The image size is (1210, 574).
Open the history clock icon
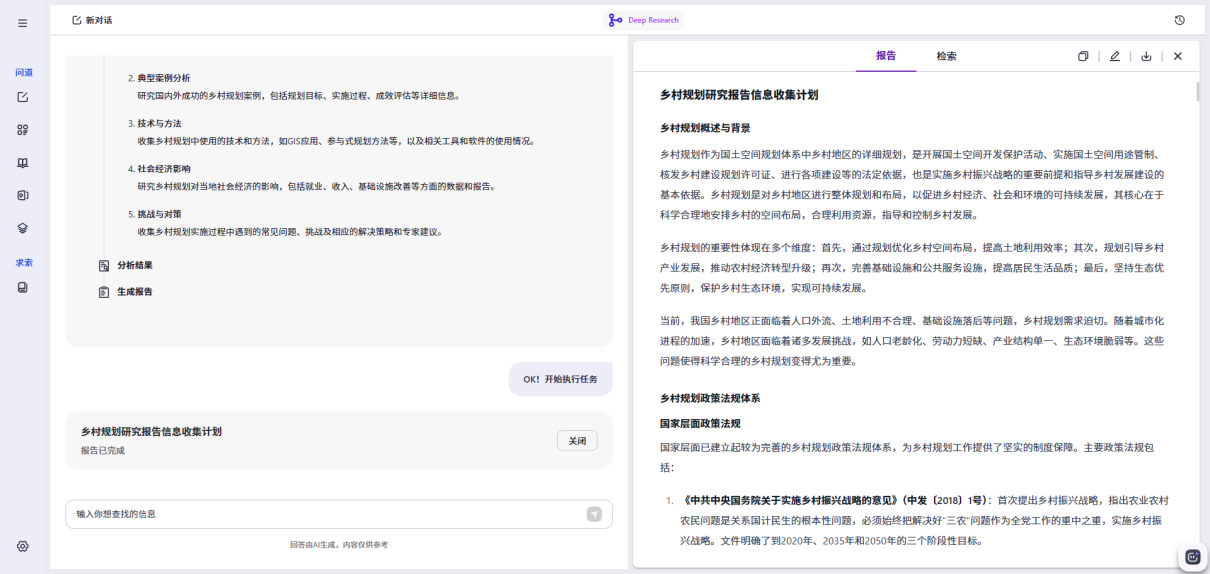point(1179,20)
